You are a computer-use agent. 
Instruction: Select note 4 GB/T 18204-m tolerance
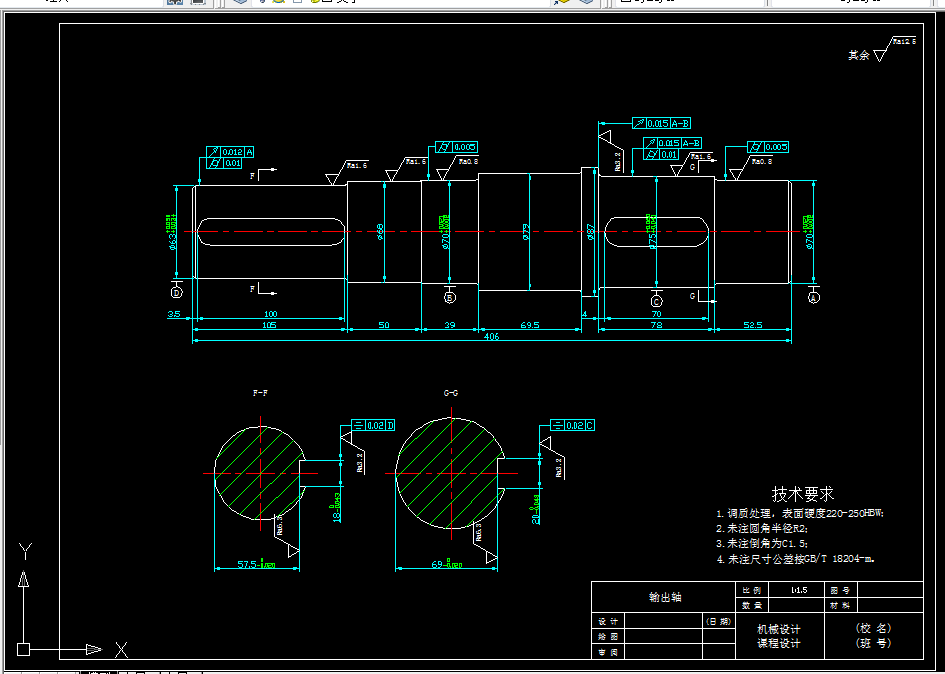click(x=796, y=559)
